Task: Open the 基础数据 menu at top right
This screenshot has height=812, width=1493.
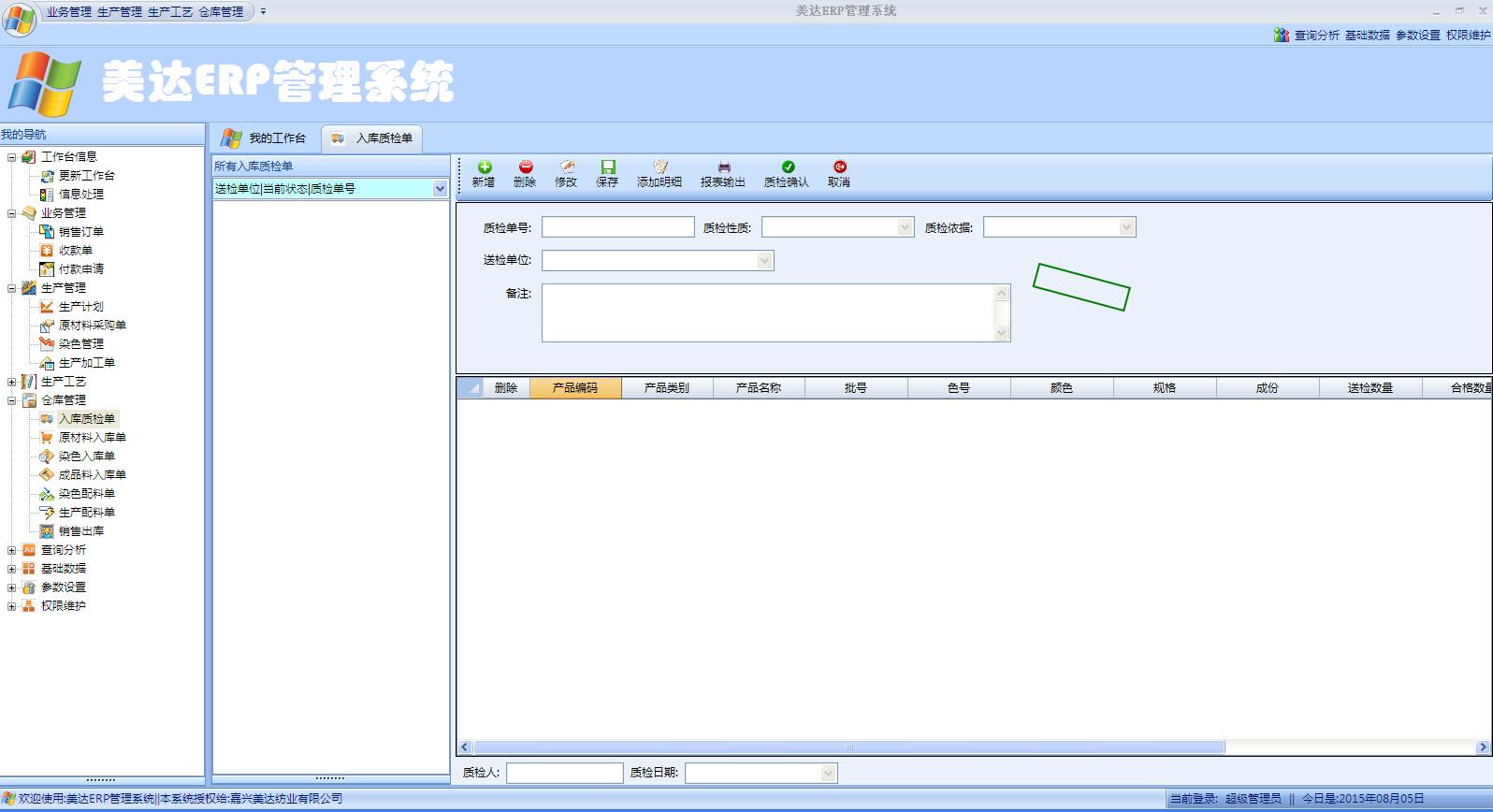Action: tap(1368, 35)
